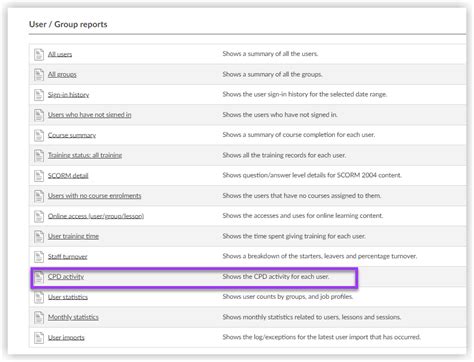Open Training status: all training report
Screen dimensions: 474x362
(x=85, y=155)
